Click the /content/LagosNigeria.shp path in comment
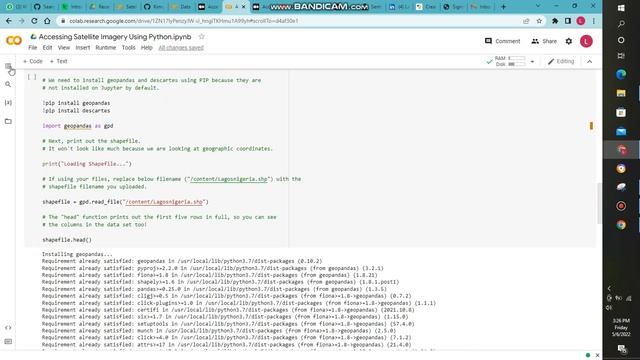This screenshot has height=360, width=640. (x=228, y=179)
